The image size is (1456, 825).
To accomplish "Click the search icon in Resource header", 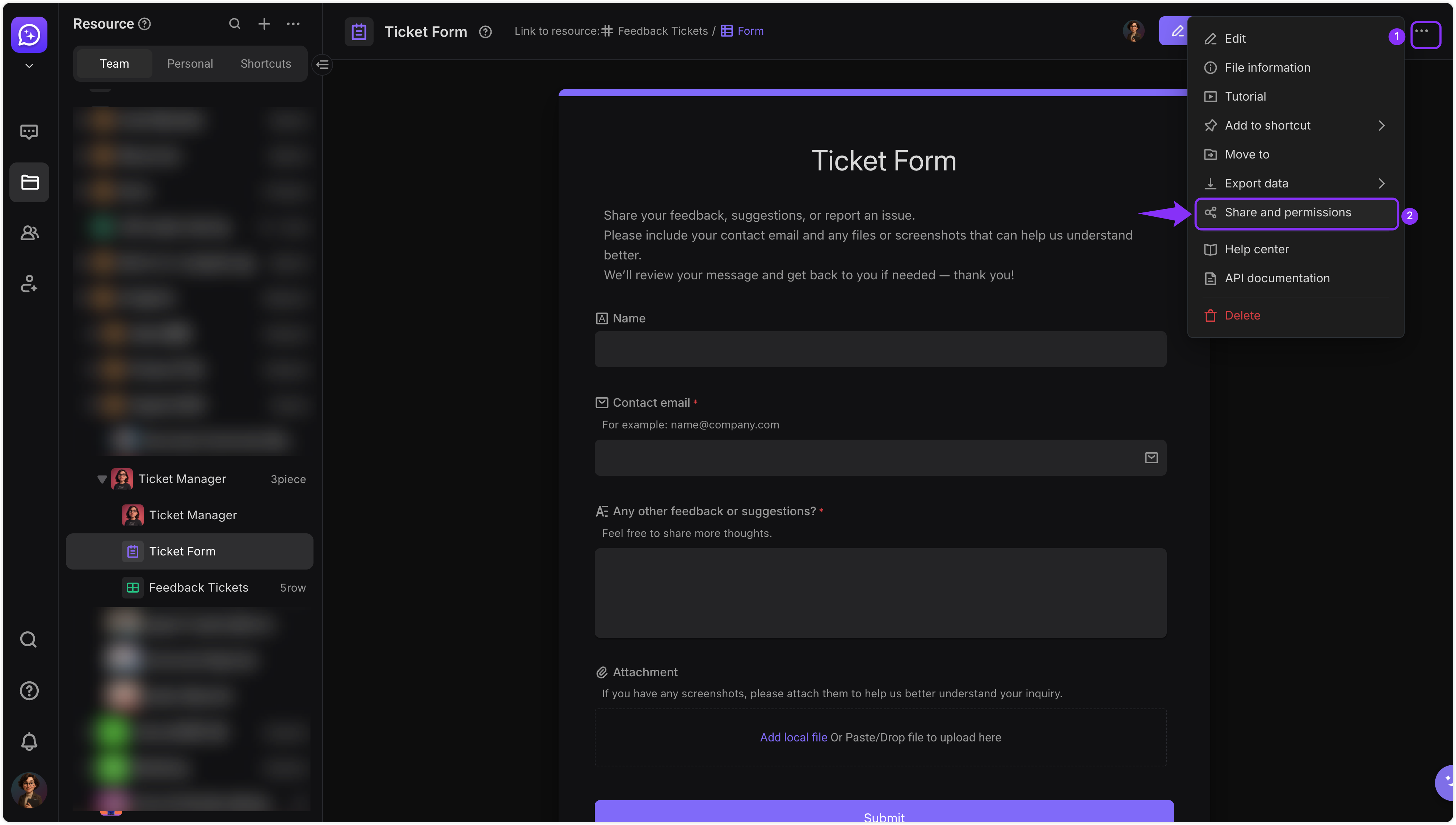I will tap(235, 24).
